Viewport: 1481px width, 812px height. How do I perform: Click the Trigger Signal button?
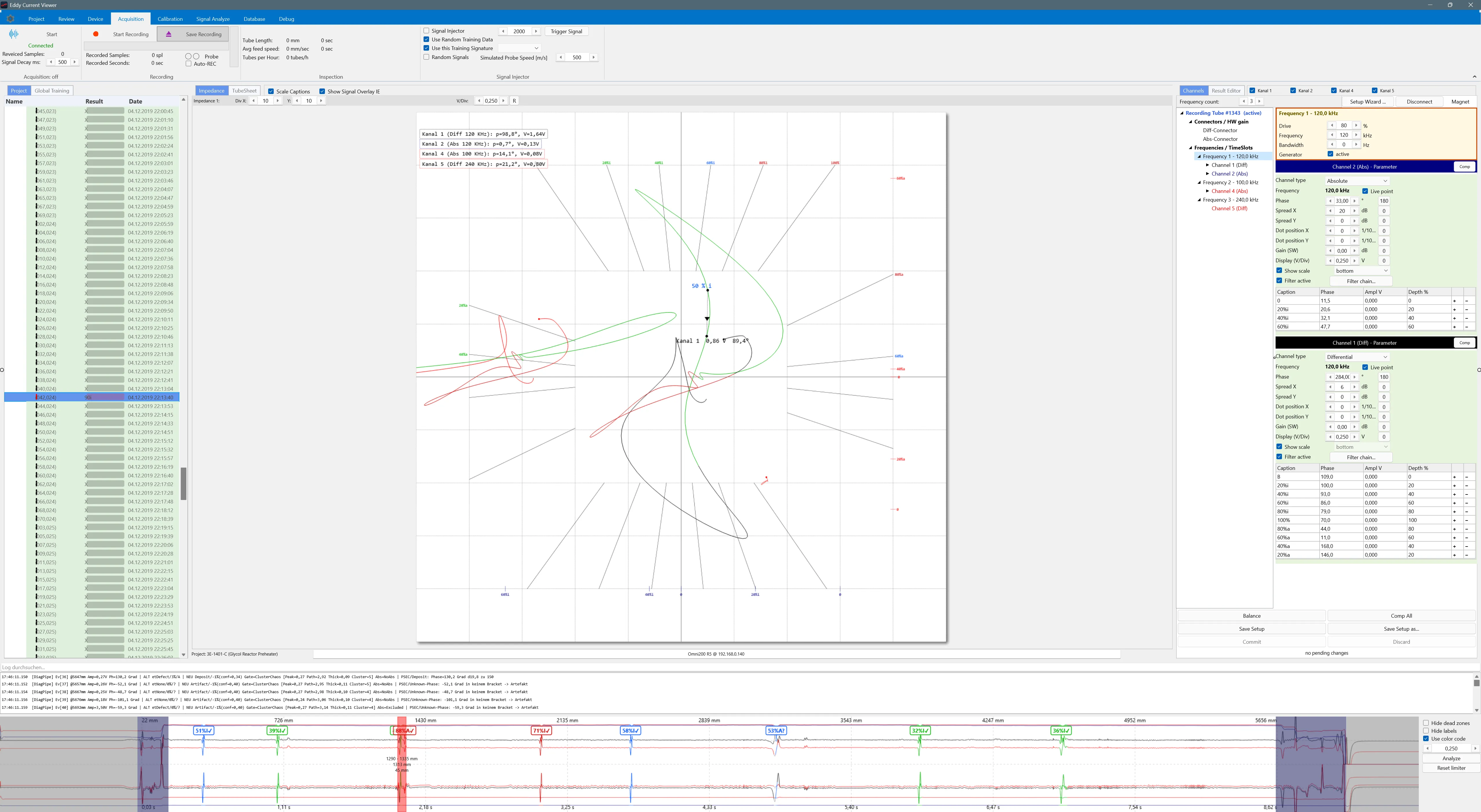click(566, 31)
